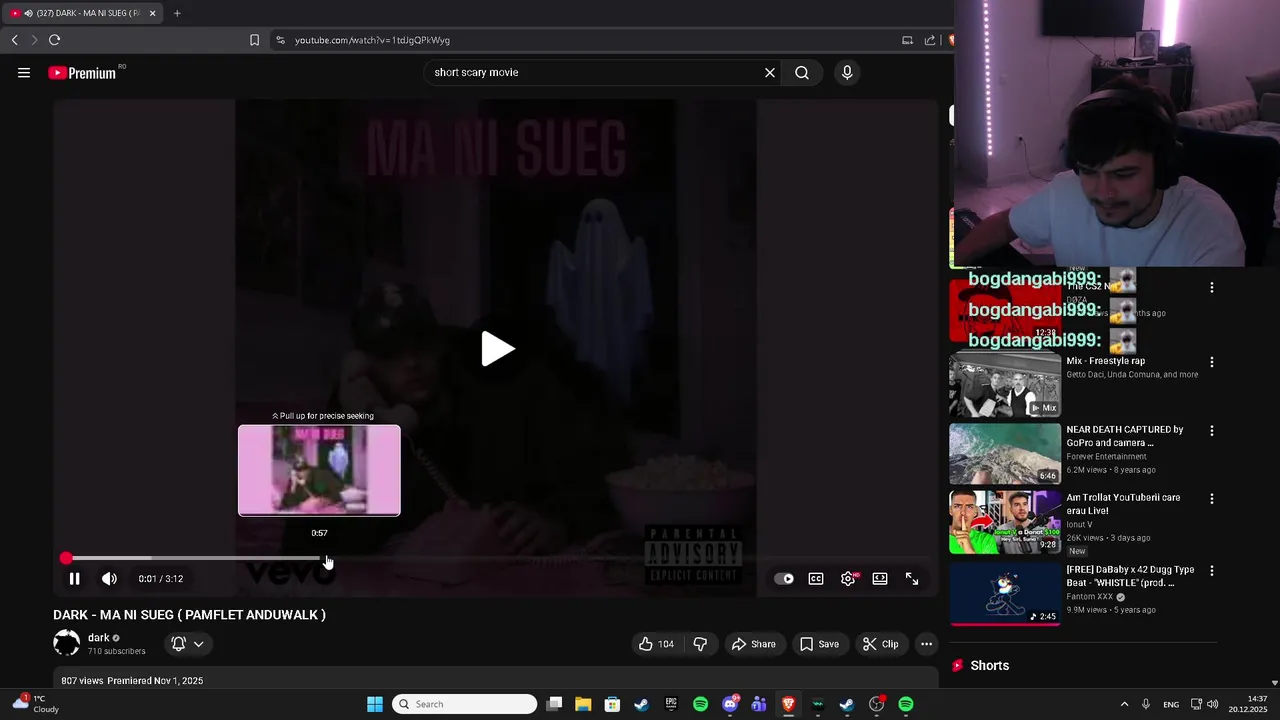Switch to theater mode view

pos(880,578)
